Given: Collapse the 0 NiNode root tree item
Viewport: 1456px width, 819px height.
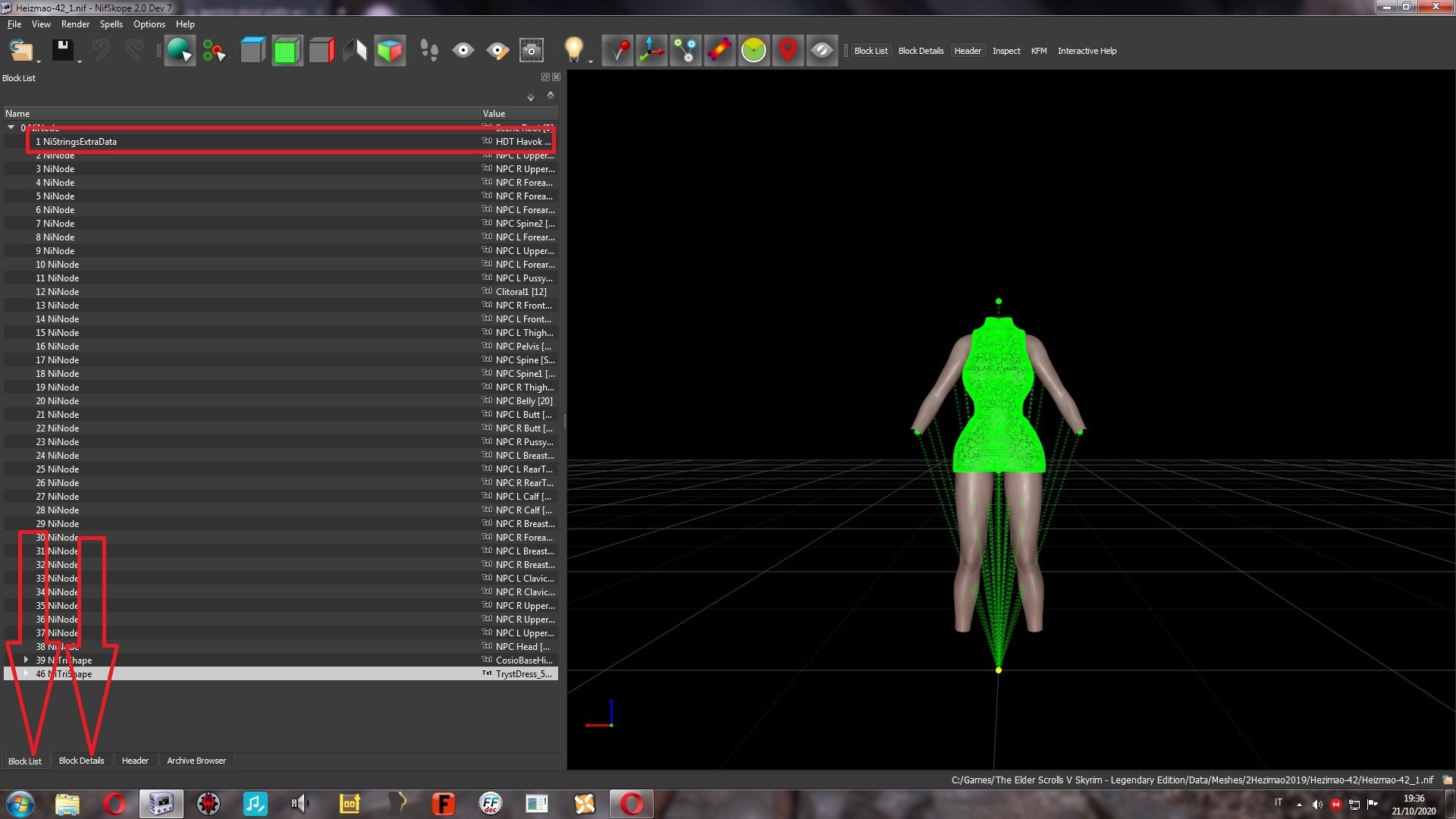Looking at the screenshot, I should 11,127.
